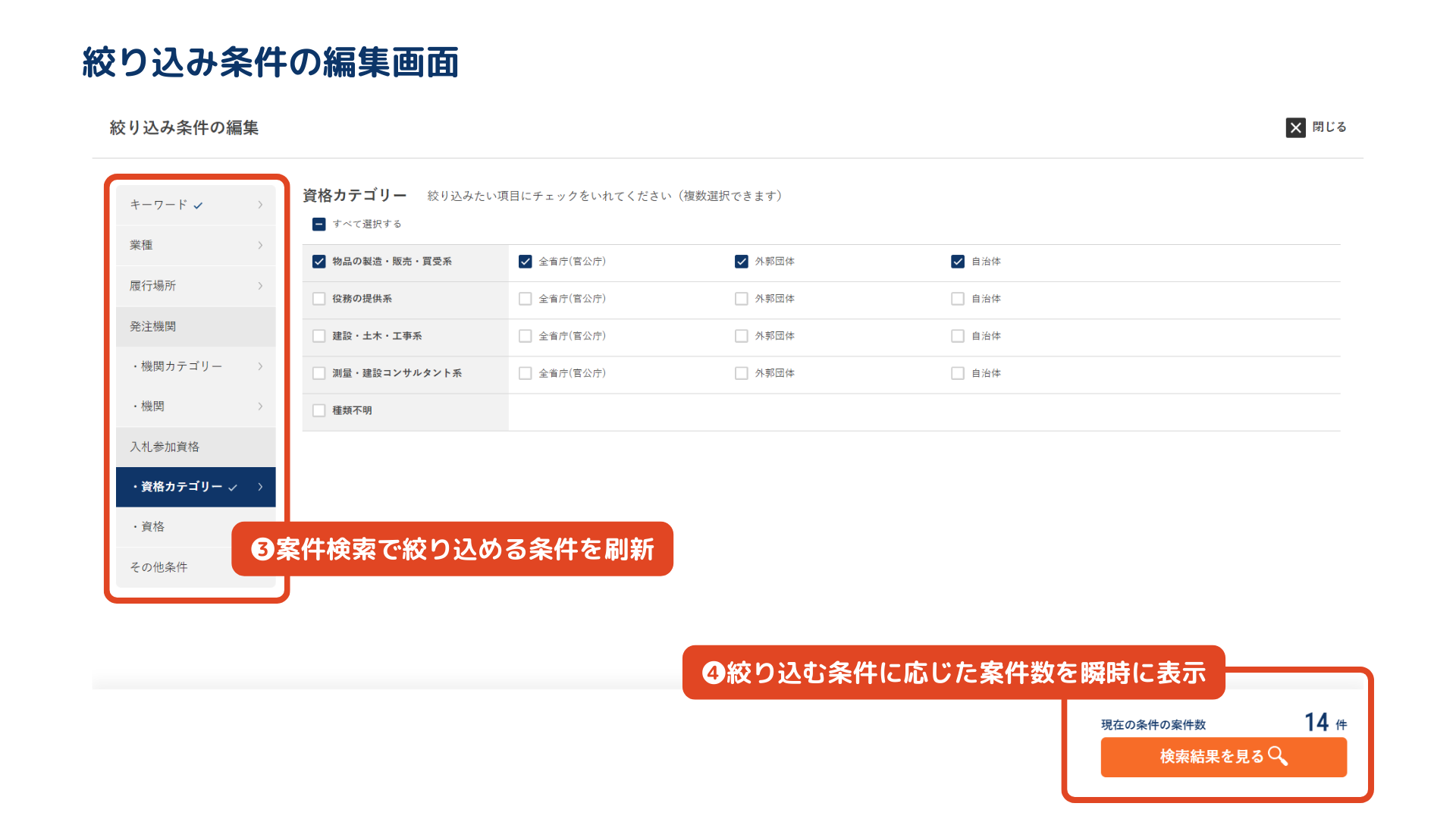Click checkmark icon beside 資格カテゴリー menu
Screen dimensions: 1456x819
click(233, 488)
